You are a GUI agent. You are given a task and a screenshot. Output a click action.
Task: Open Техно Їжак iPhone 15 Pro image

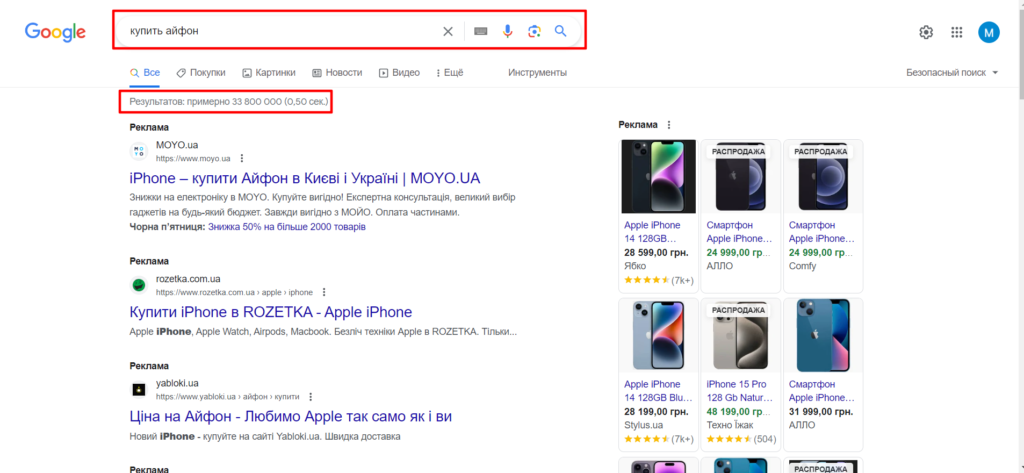741,335
